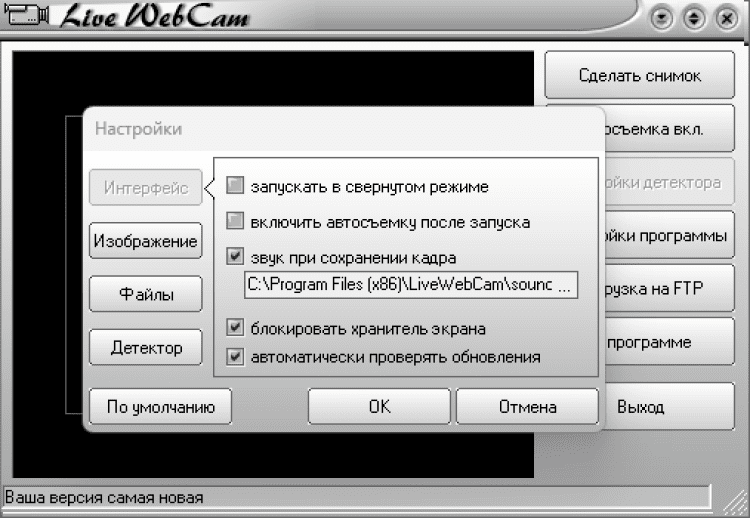
Task: Click the sound file path field
Action: [x=411, y=285]
